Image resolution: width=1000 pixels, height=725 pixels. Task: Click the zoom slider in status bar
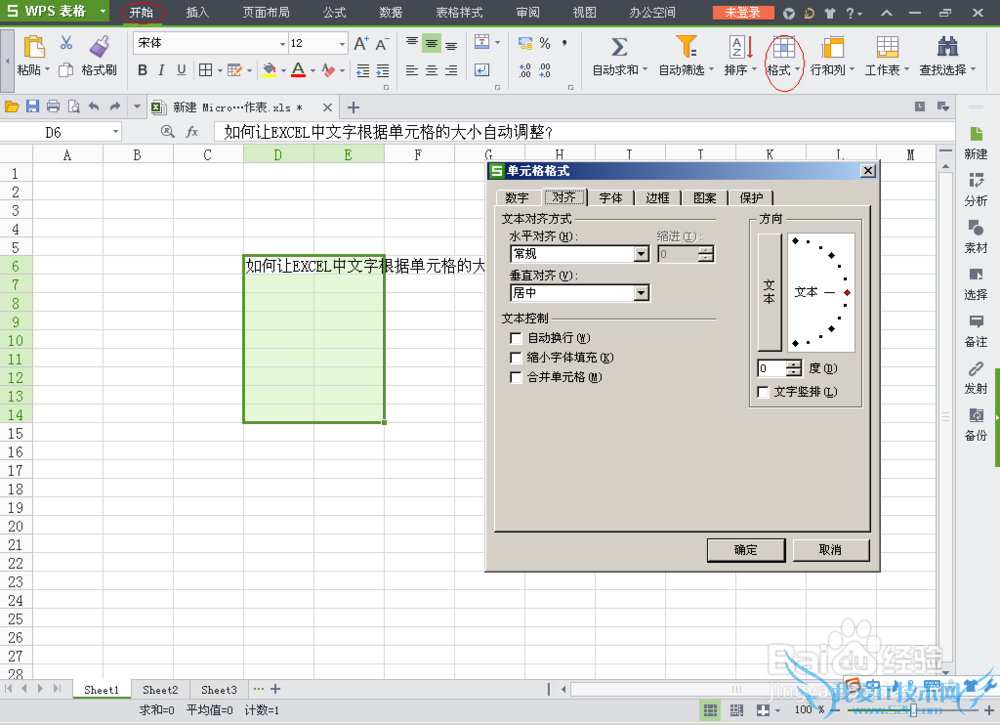pyautogui.click(x=880, y=709)
